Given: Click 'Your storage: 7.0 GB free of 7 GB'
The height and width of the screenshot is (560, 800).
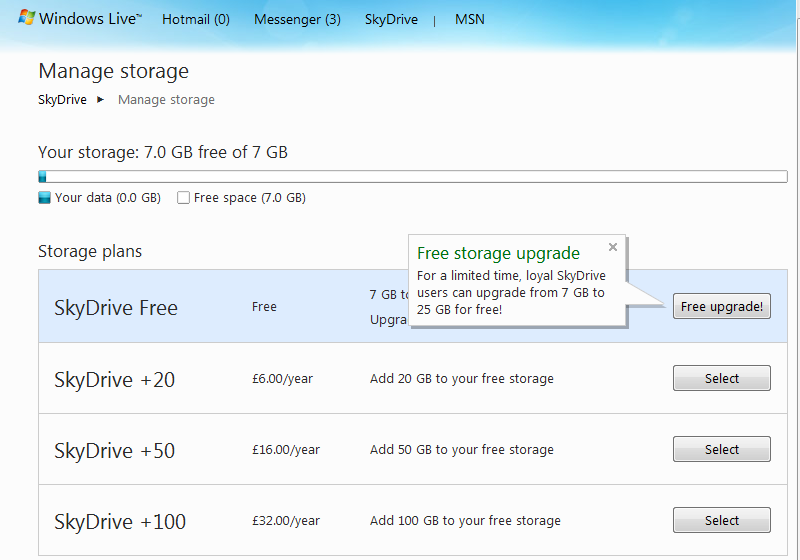Looking at the screenshot, I should click(x=163, y=152).
